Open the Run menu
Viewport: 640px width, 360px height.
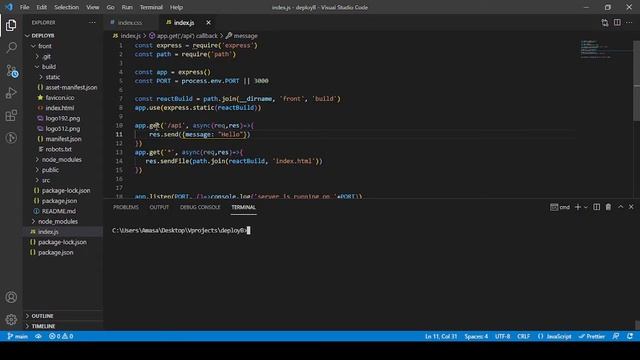[127, 7]
